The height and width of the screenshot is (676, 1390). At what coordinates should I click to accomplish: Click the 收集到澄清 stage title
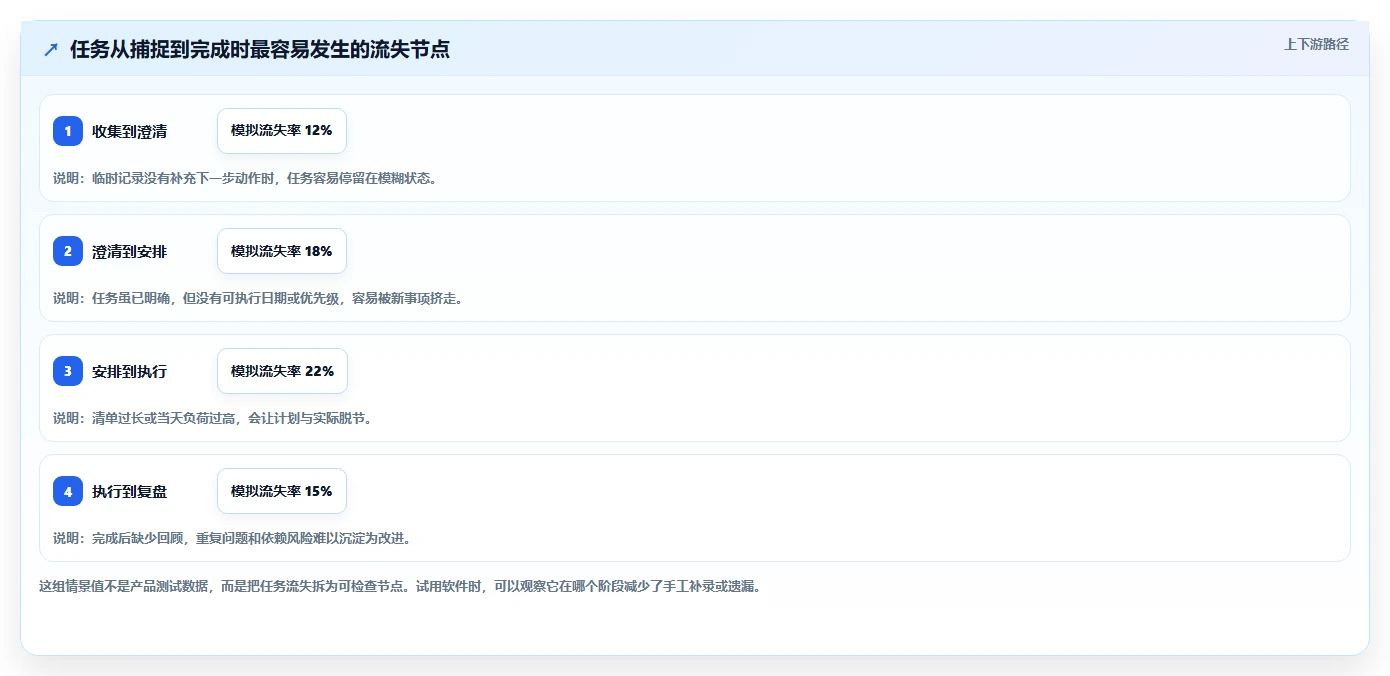(129, 131)
